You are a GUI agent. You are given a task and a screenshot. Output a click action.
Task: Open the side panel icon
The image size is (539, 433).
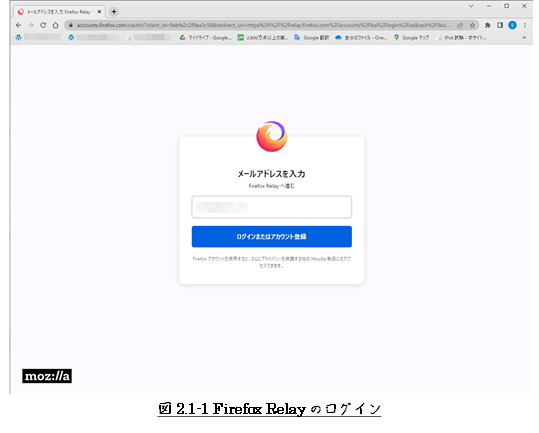coord(500,25)
